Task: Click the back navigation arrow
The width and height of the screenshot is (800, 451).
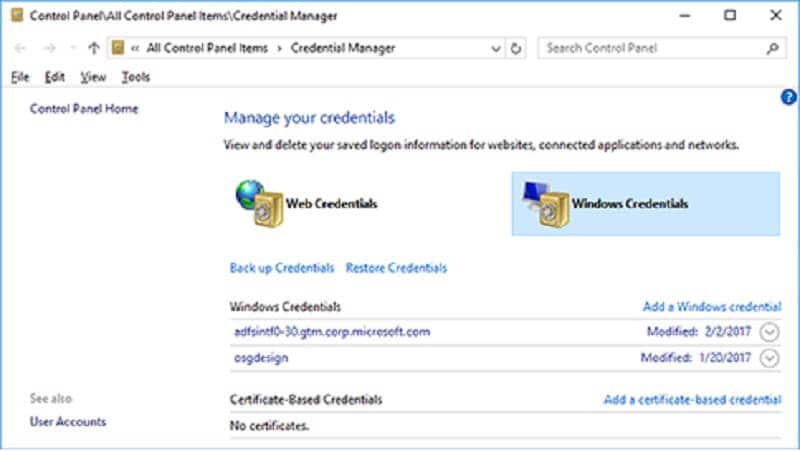Action: pos(22,47)
